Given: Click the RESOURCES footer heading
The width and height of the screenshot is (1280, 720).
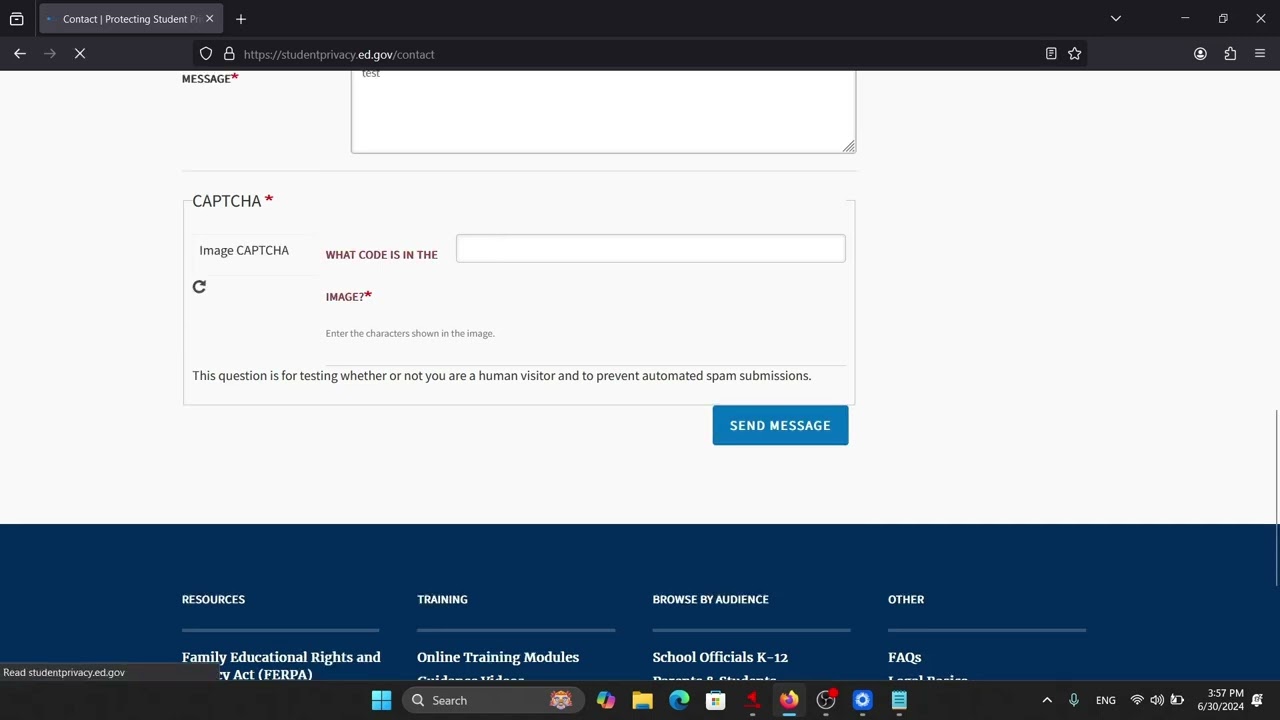Looking at the screenshot, I should 213,599.
